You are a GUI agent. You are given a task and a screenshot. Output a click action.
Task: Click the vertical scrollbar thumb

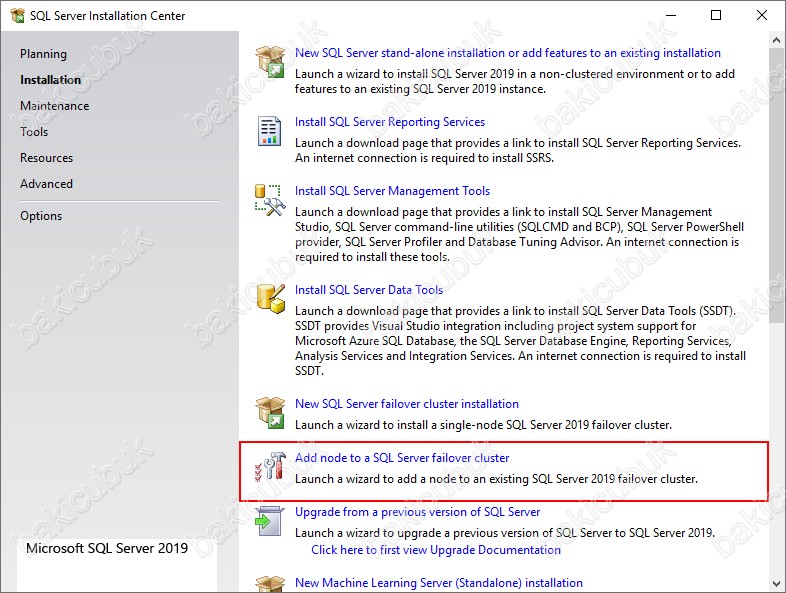[x=777, y=185]
